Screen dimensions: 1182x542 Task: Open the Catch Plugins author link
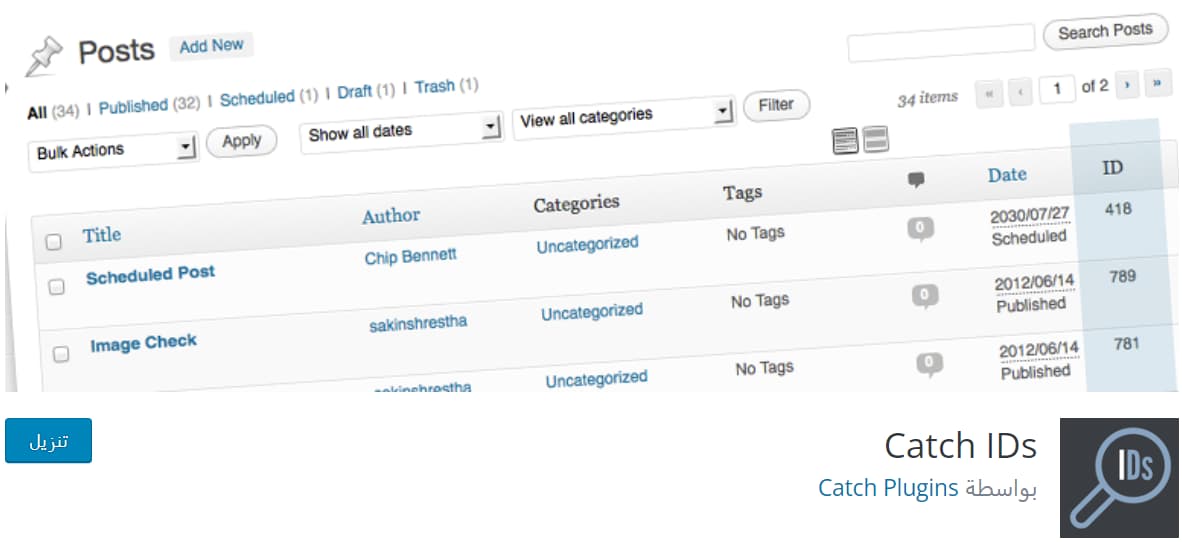pyautogui.click(x=889, y=488)
